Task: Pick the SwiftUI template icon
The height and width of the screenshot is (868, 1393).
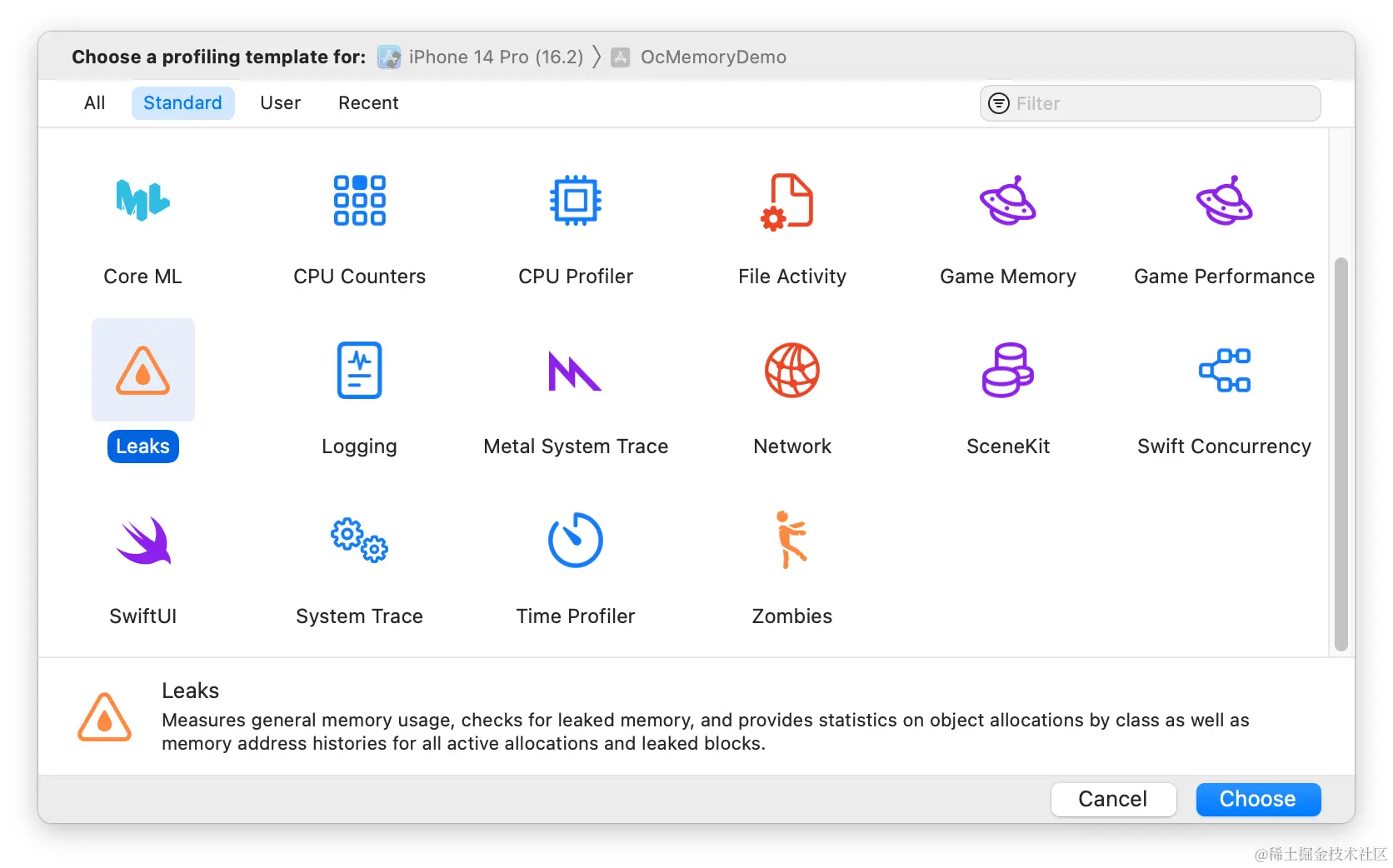Action: pyautogui.click(x=143, y=541)
